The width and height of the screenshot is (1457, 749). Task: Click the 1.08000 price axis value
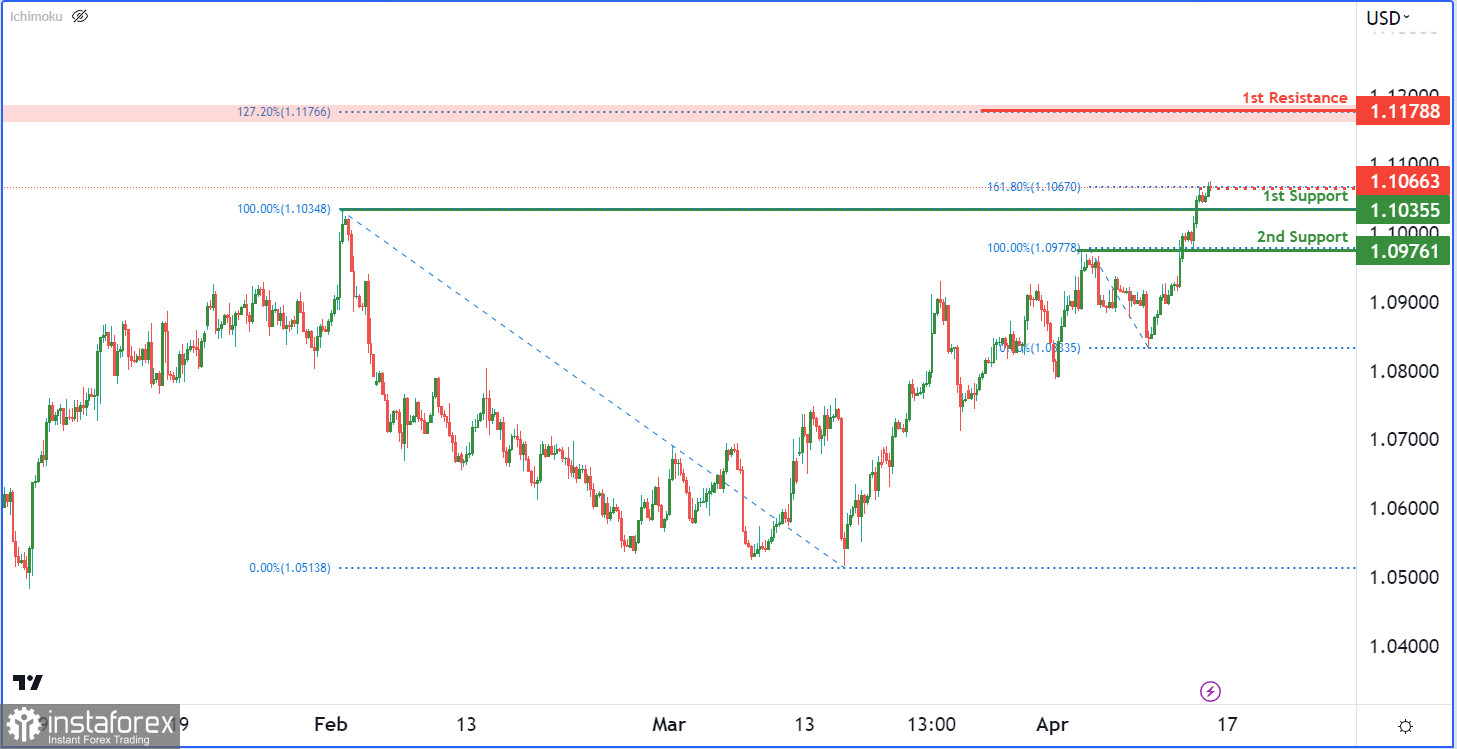[x=1403, y=371]
